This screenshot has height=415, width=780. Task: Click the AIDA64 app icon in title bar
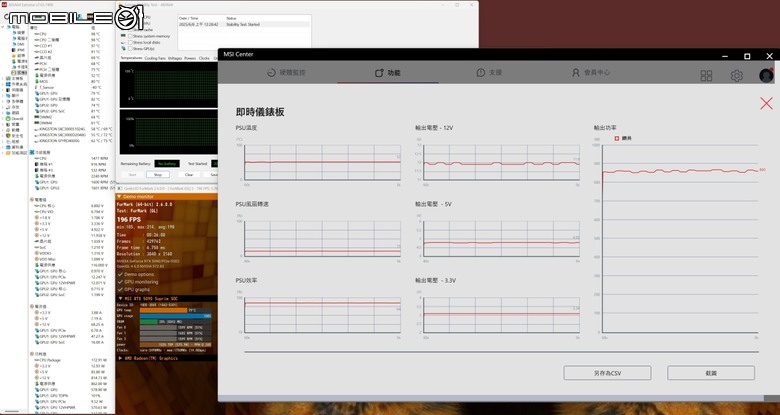click(4, 4)
